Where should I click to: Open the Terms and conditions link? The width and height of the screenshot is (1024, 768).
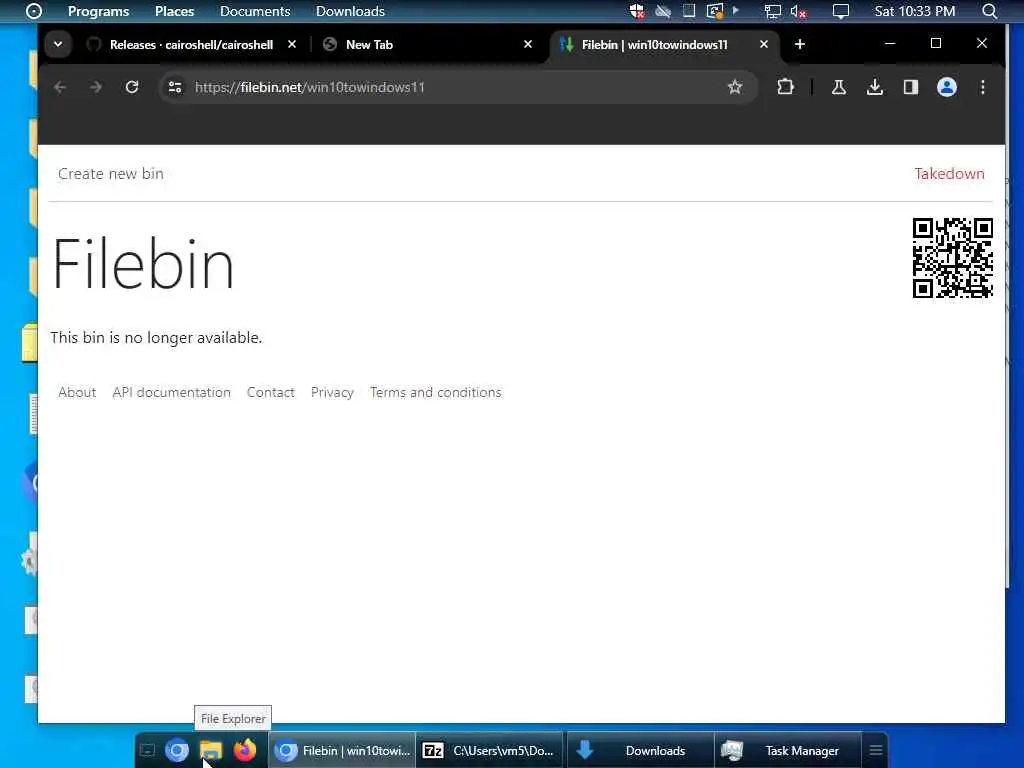[x=436, y=392]
